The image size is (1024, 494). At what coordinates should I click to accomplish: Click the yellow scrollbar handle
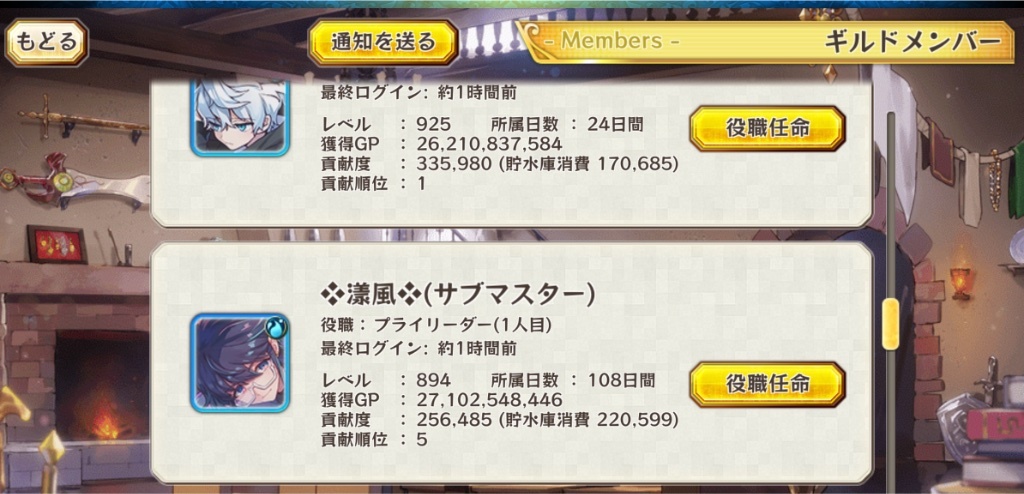[890, 323]
